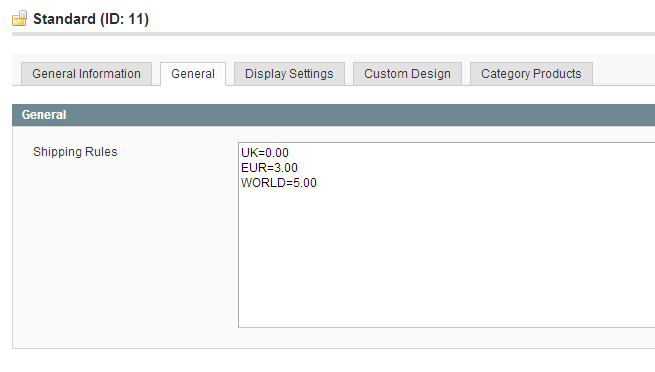Click the 5.00 value in WORLD rule
Viewport: 655px width, 372px height.
pyautogui.click(x=305, y=183)
